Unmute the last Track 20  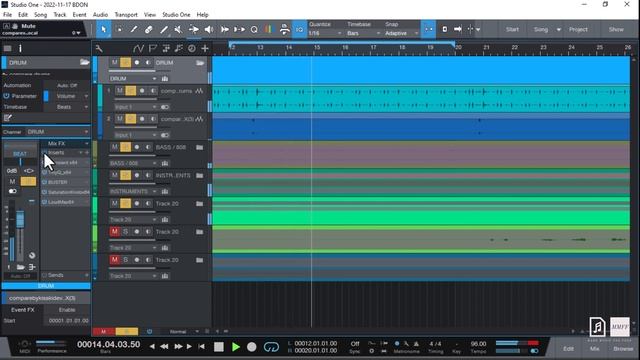[115, 260]
